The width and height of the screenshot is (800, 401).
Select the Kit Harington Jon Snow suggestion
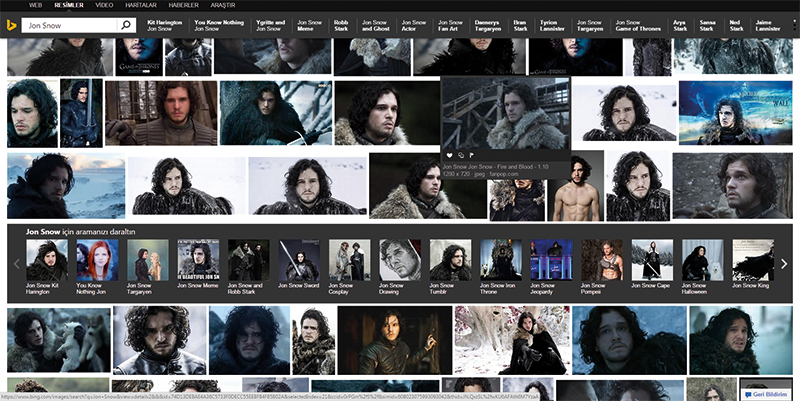pos(164,26)
